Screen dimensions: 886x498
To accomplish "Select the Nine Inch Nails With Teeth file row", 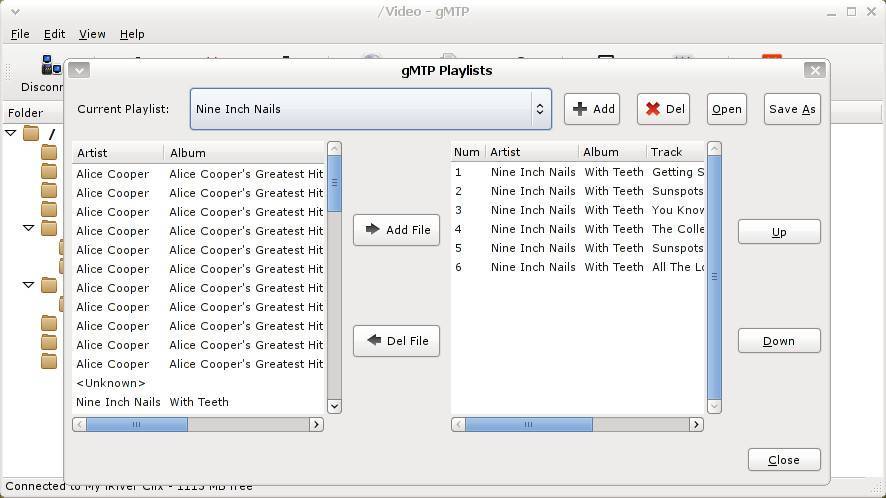I will [199, 402].
